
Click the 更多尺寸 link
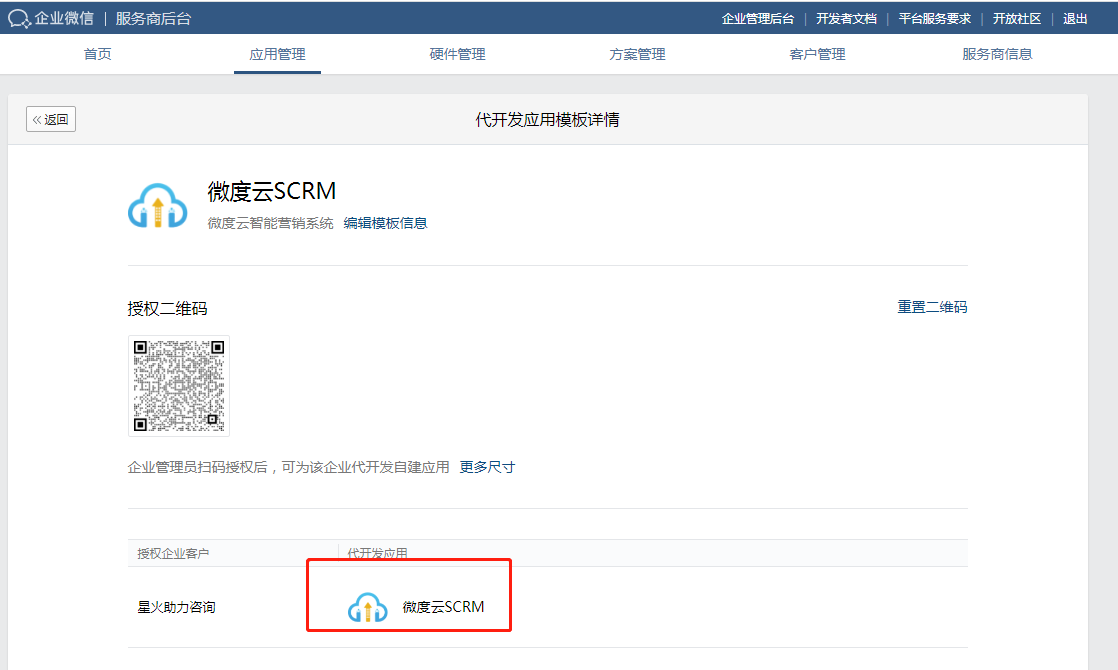coord(487,467)
